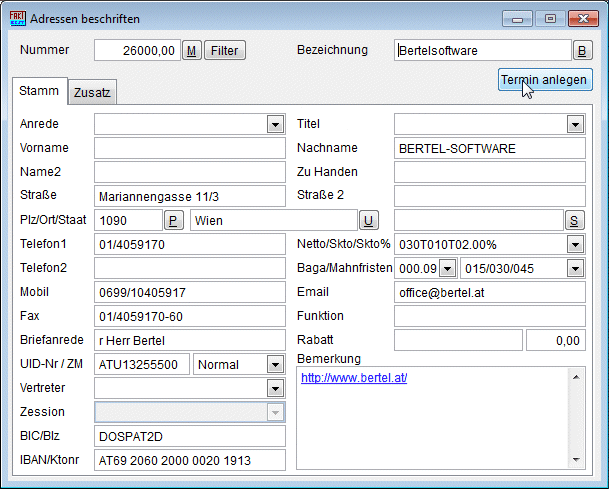609x489 pixels.
Task: Open the Baga 000.09 dropdown arrow
Action: tap(447, 269)
